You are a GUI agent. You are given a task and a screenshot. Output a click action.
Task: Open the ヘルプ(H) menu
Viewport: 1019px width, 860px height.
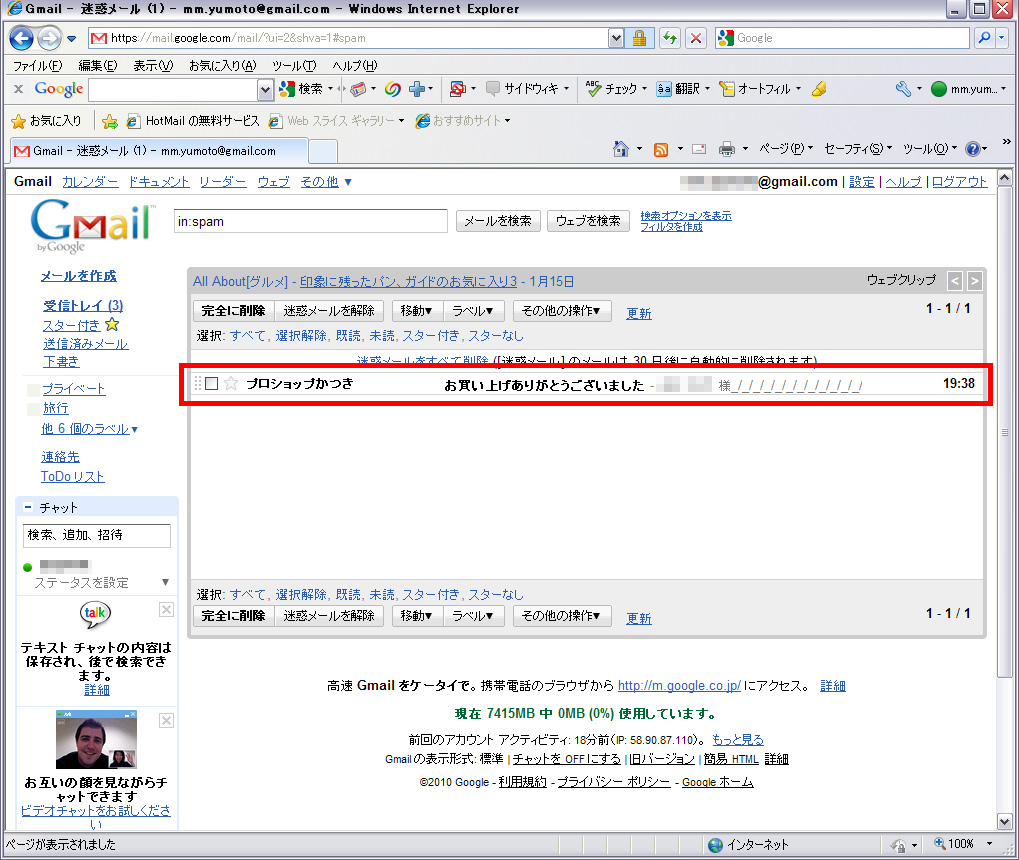point(355,66)
